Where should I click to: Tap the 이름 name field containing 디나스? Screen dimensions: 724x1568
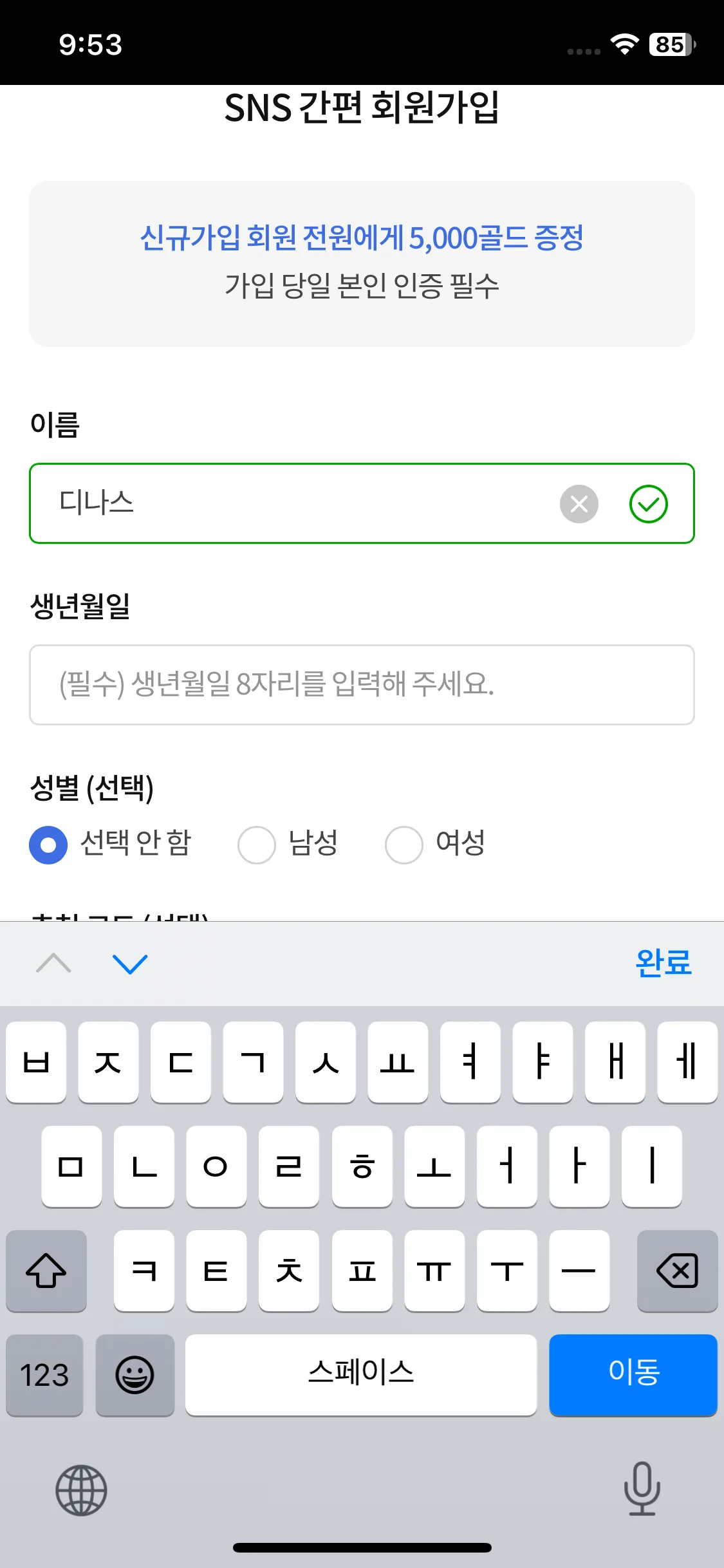coord(296,503)
